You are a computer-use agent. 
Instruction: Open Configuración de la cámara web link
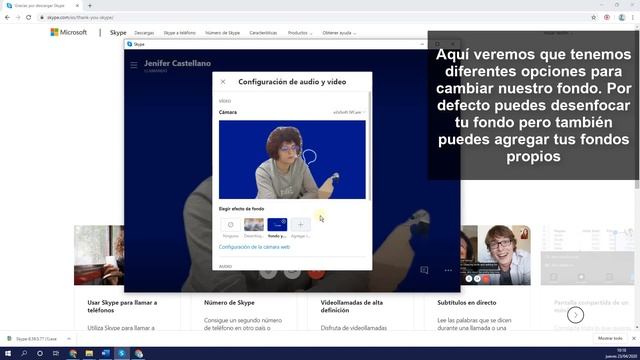[254, 247]
